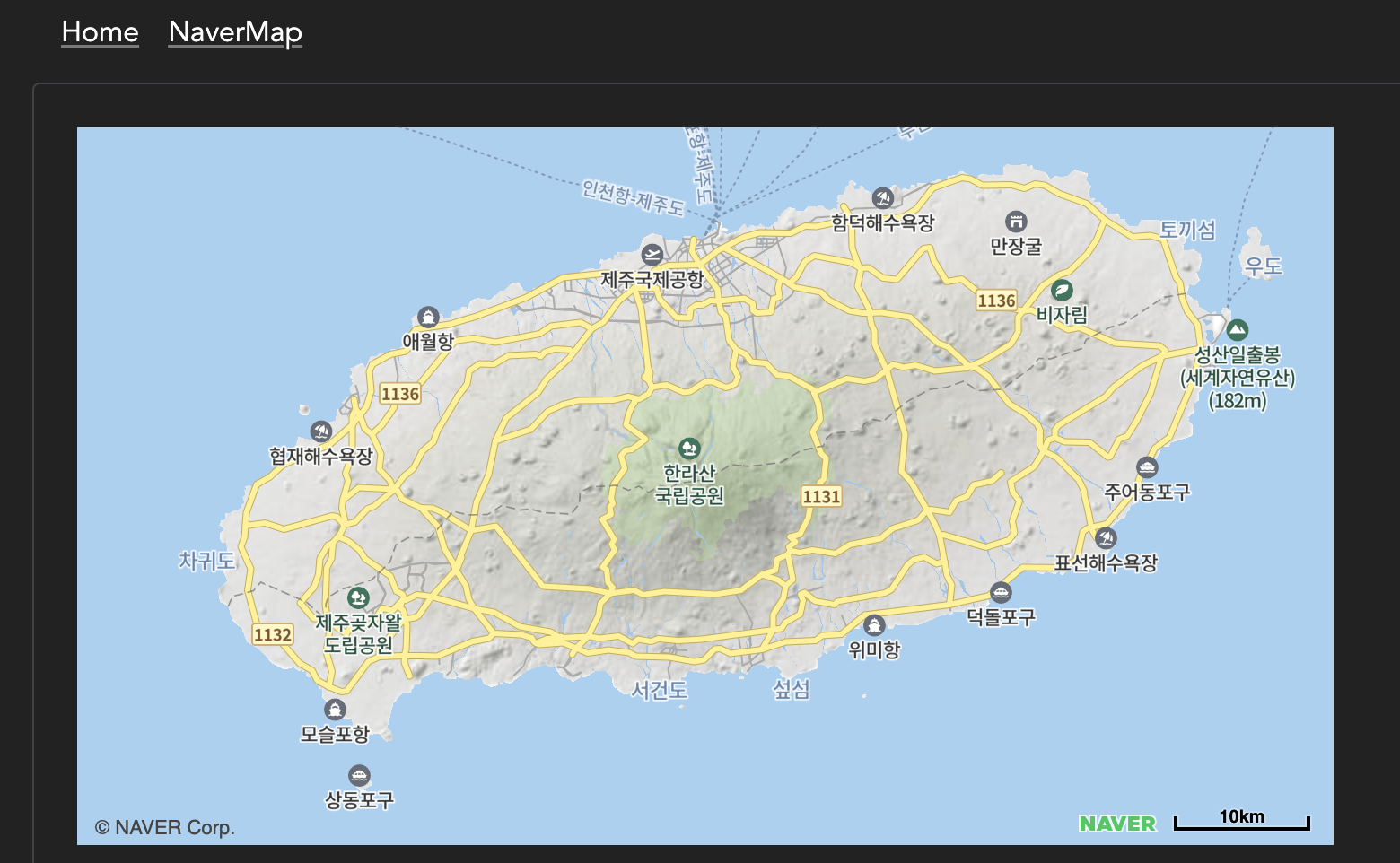Click the 인천항-제주도 ferry route label

(x=633, y=197)
